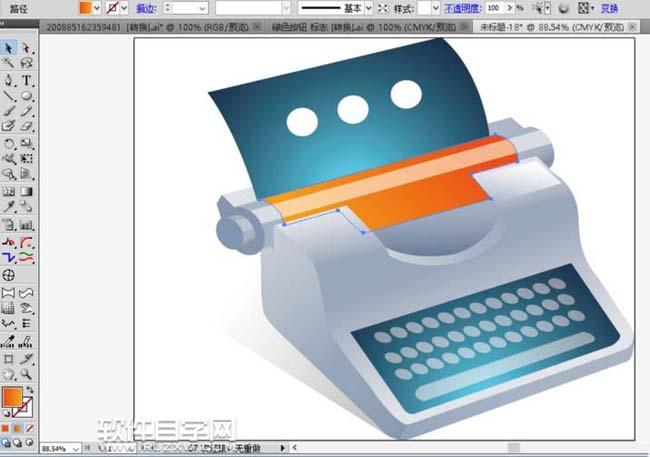Open the 不透明度 opacity panel link

tap(463, 8)
